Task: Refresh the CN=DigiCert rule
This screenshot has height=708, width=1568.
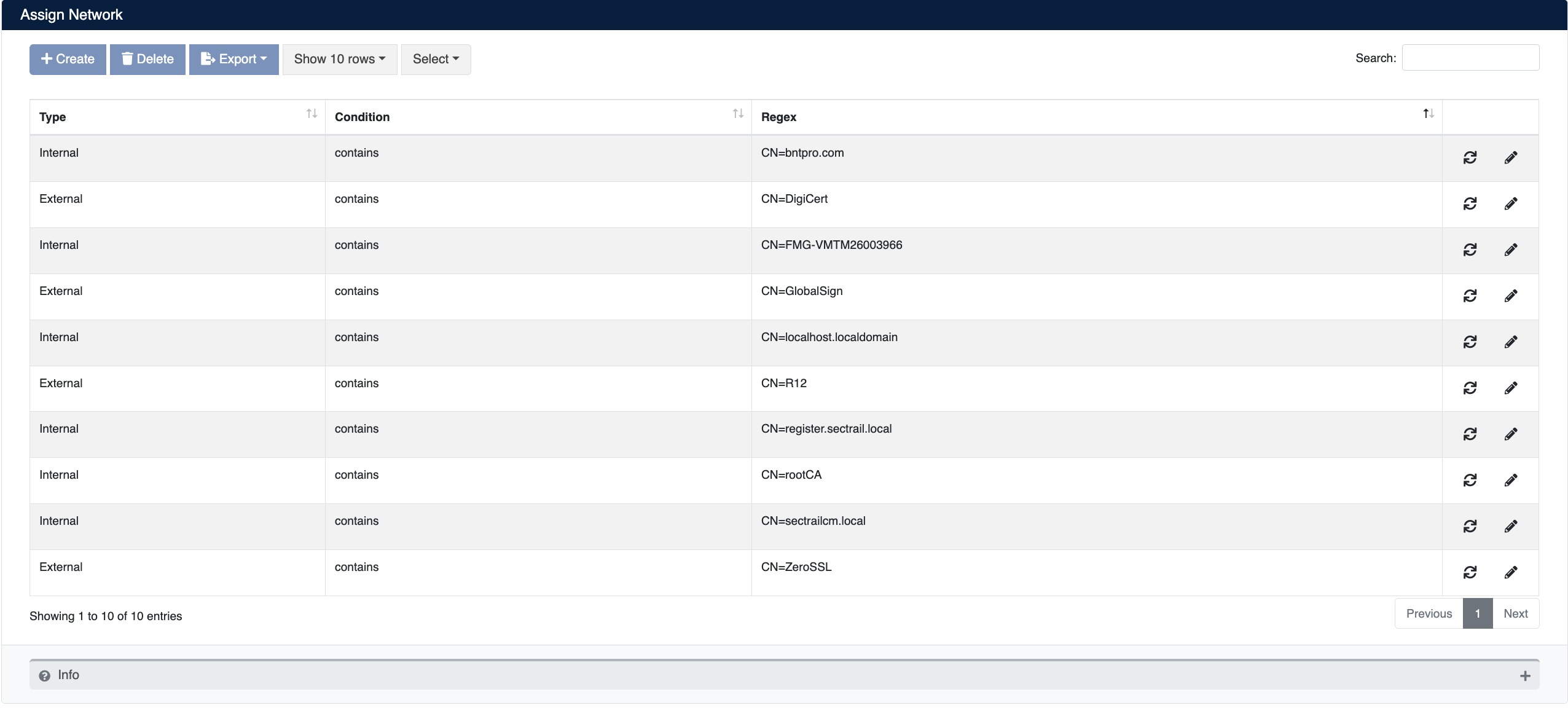Action: coord(1470,204)
